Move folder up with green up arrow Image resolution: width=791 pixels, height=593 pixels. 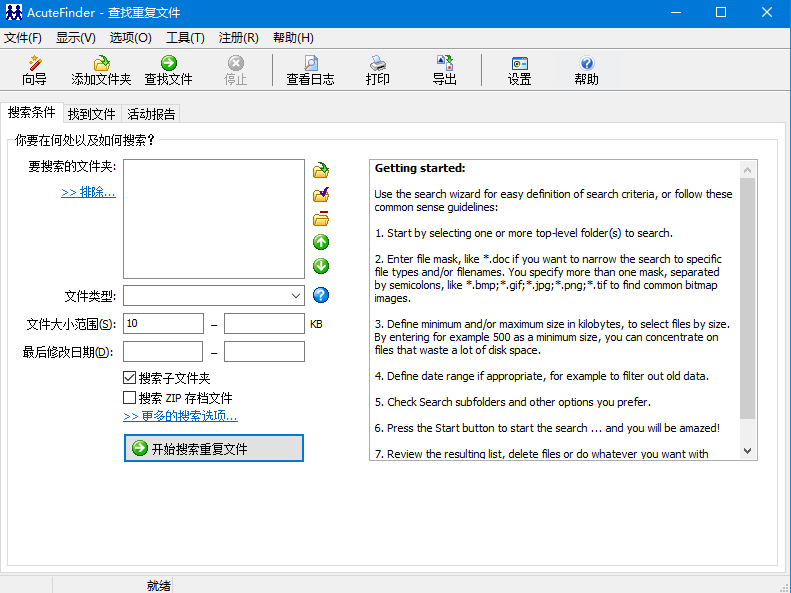pos(321,242)
